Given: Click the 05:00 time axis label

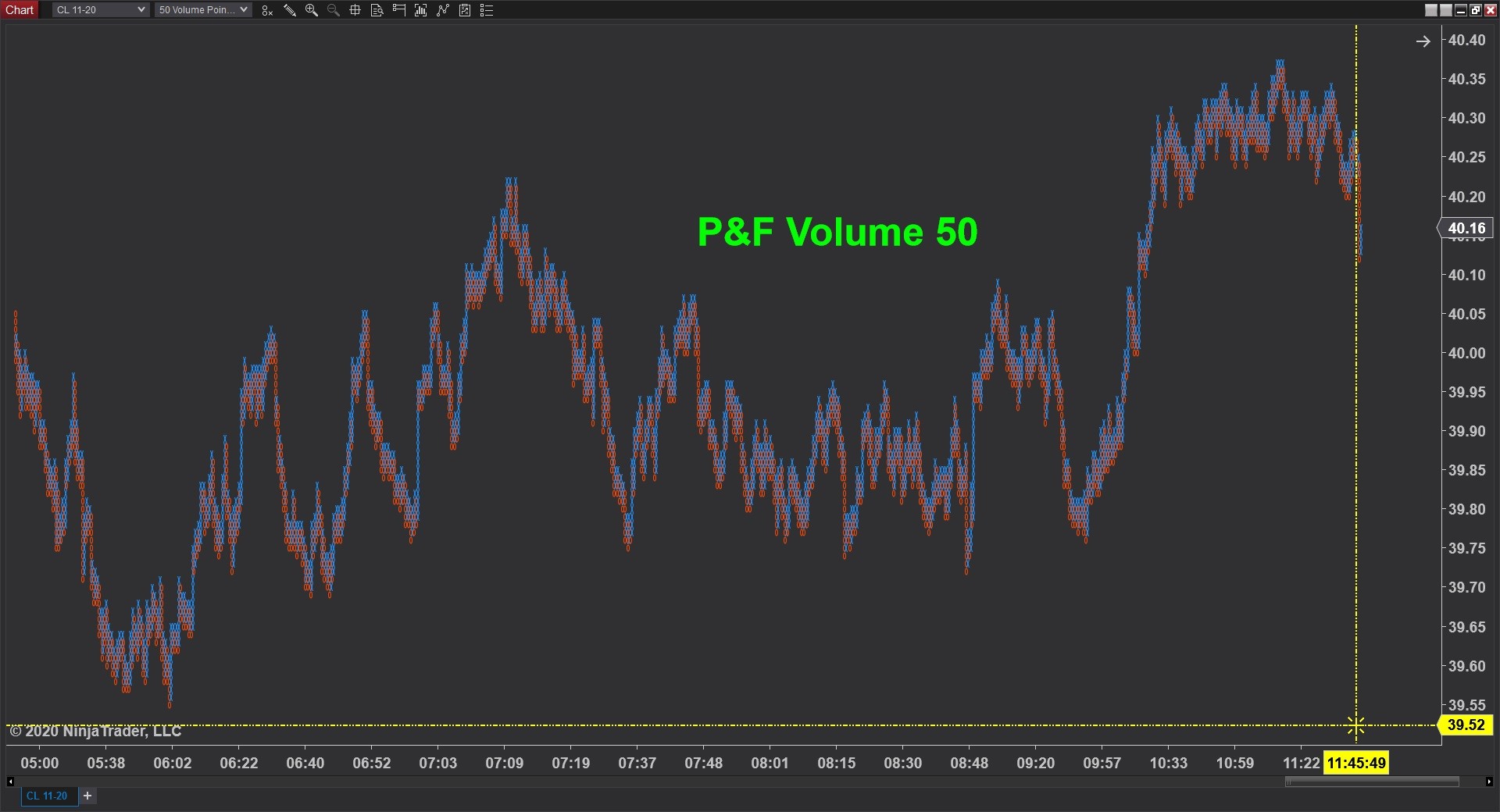Looking at the screenshot, I should (40, 763).
